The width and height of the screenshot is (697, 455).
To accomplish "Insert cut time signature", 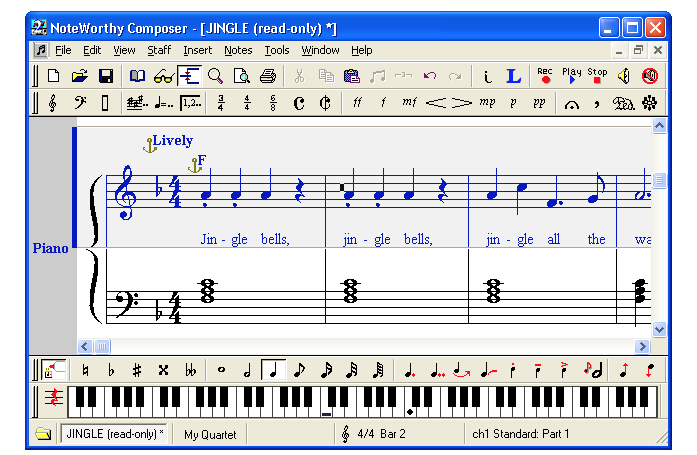I will (x=325, y=103).
